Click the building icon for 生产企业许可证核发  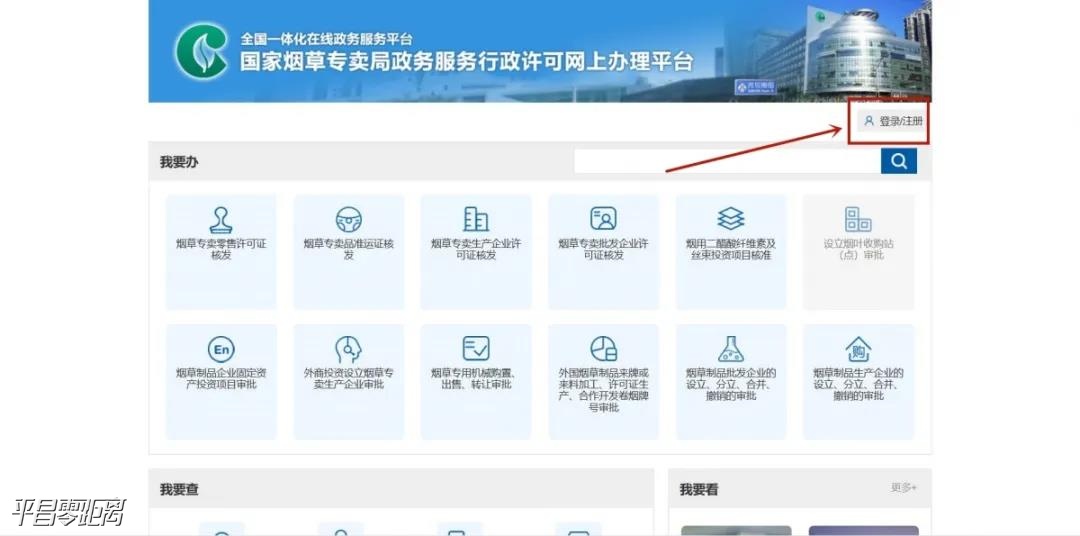[x=476, y=220]
